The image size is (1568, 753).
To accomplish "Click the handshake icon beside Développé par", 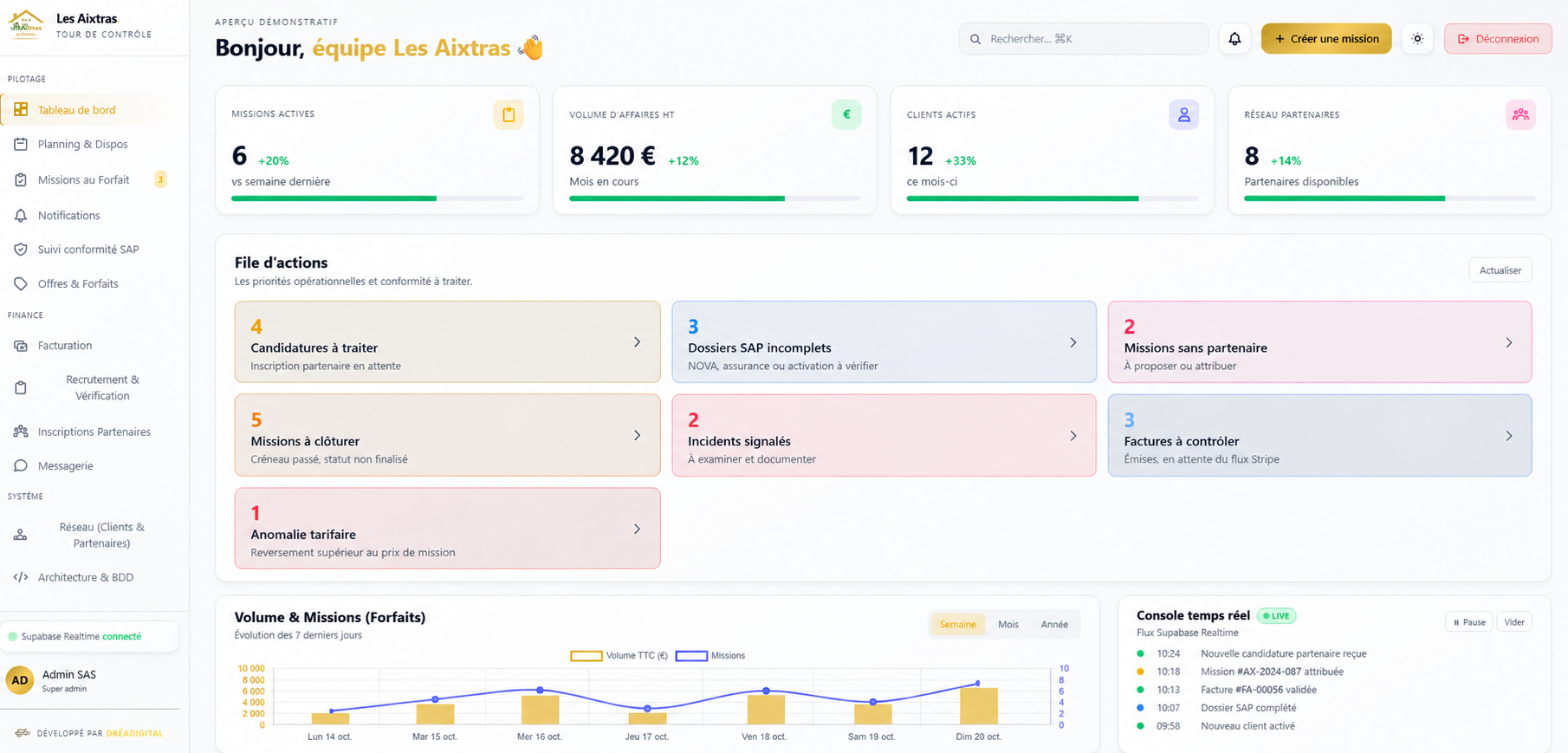I will pos(23,733).
